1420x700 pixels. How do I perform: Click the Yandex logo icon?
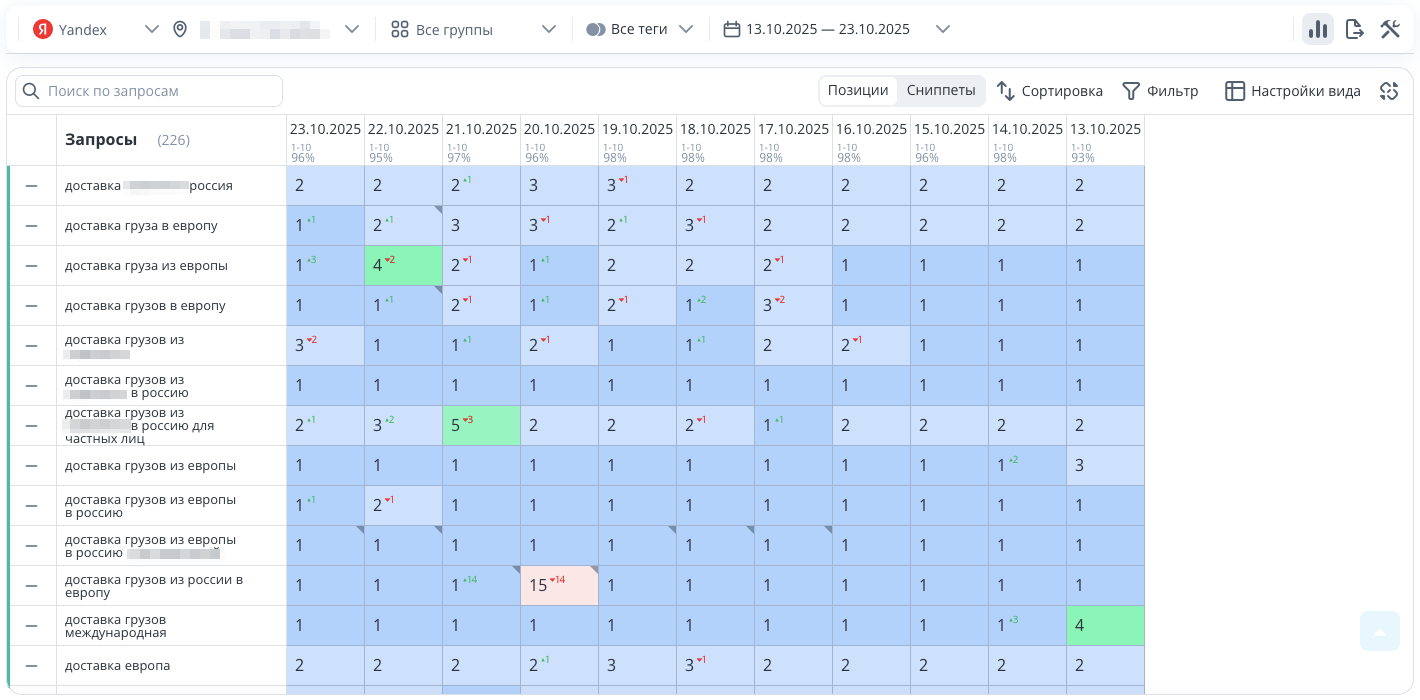(42, 29)
